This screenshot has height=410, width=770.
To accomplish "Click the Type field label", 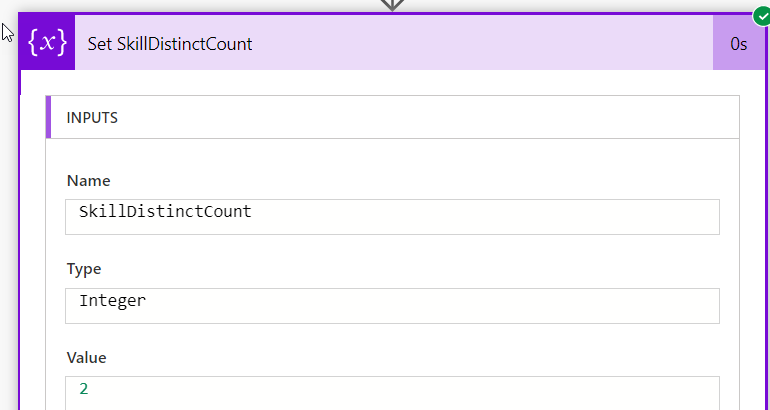I will pos(84,269).
